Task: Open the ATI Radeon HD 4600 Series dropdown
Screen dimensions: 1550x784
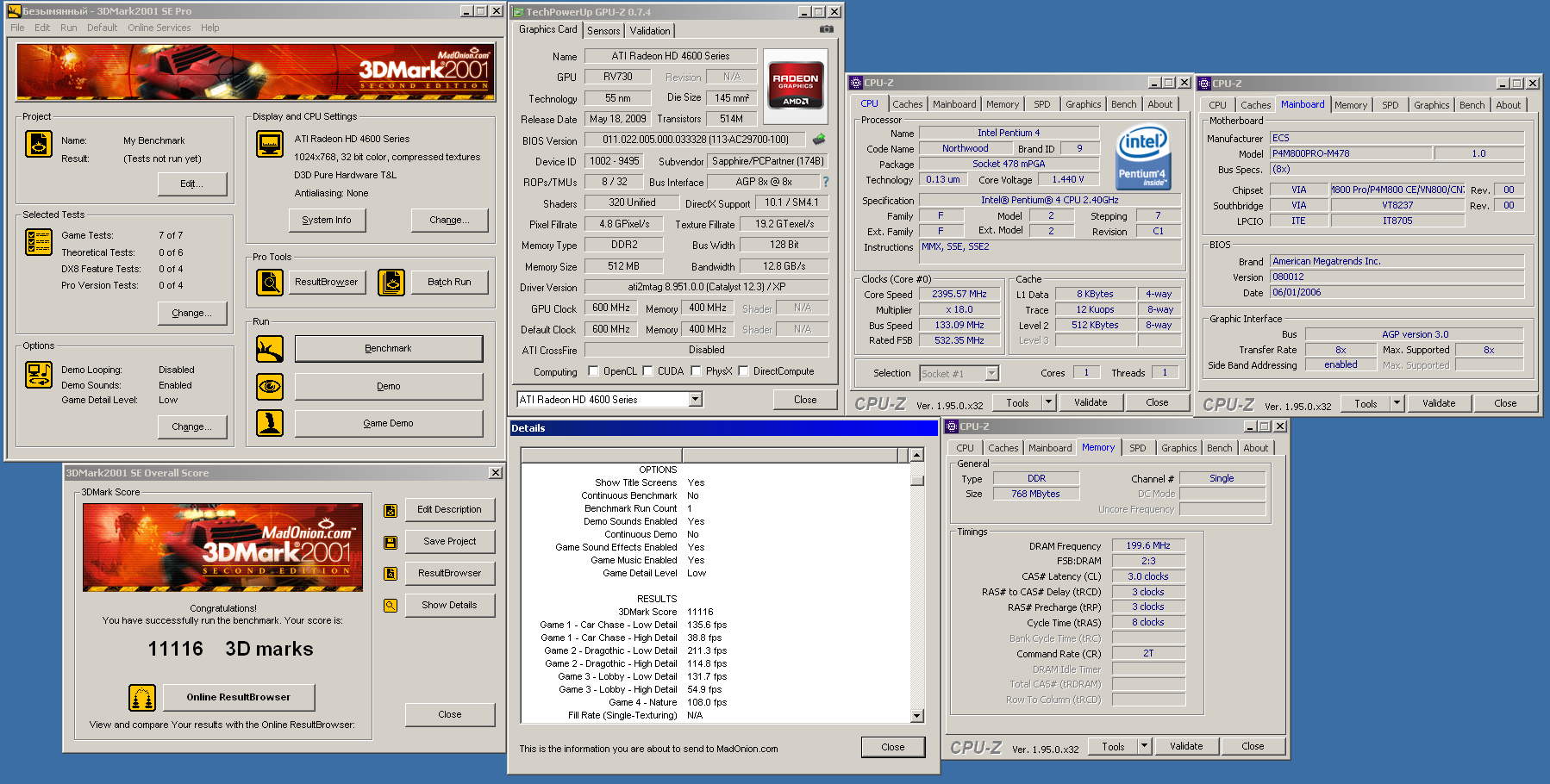Action: (695, 399)
